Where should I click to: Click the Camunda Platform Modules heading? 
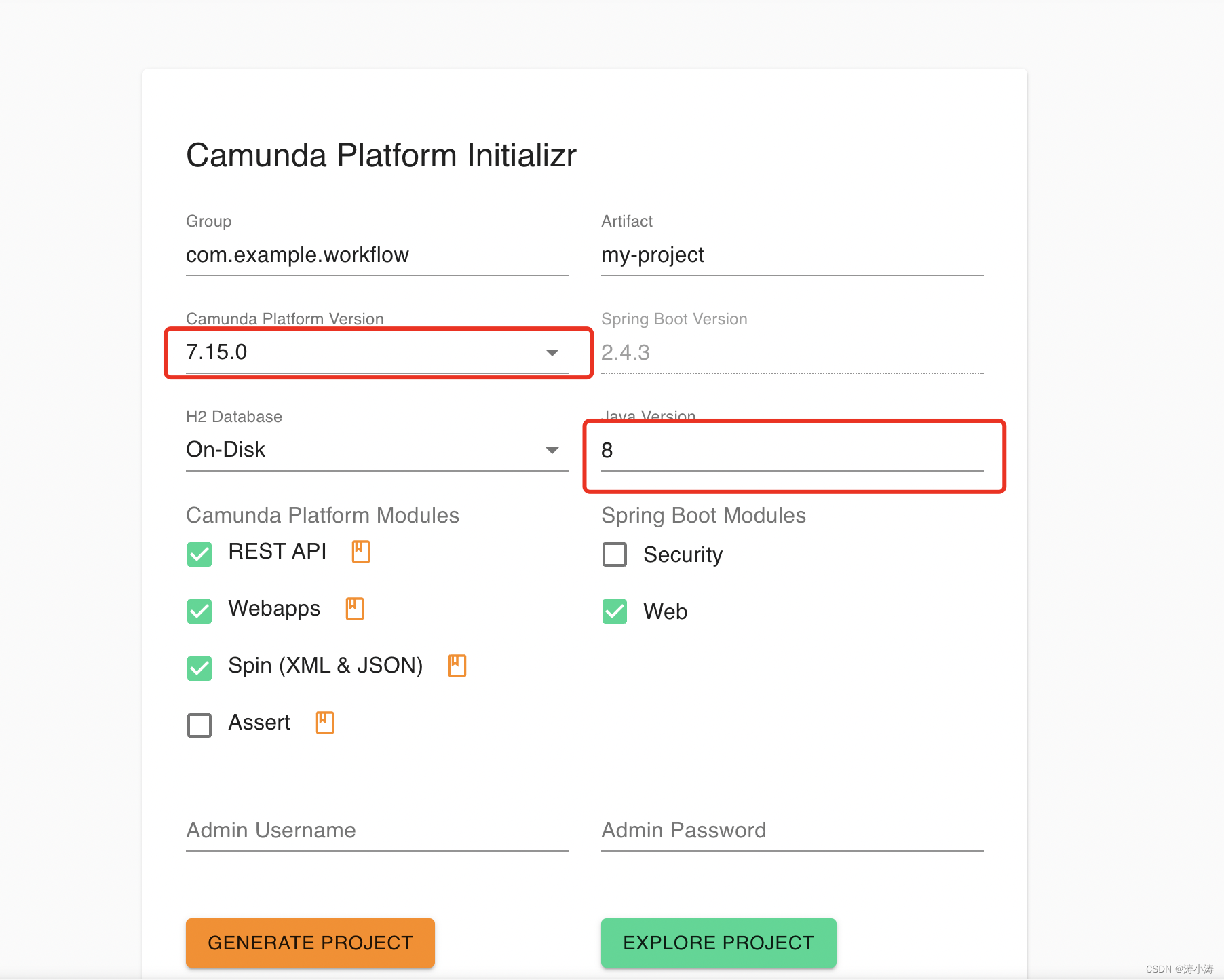(322, 515)
